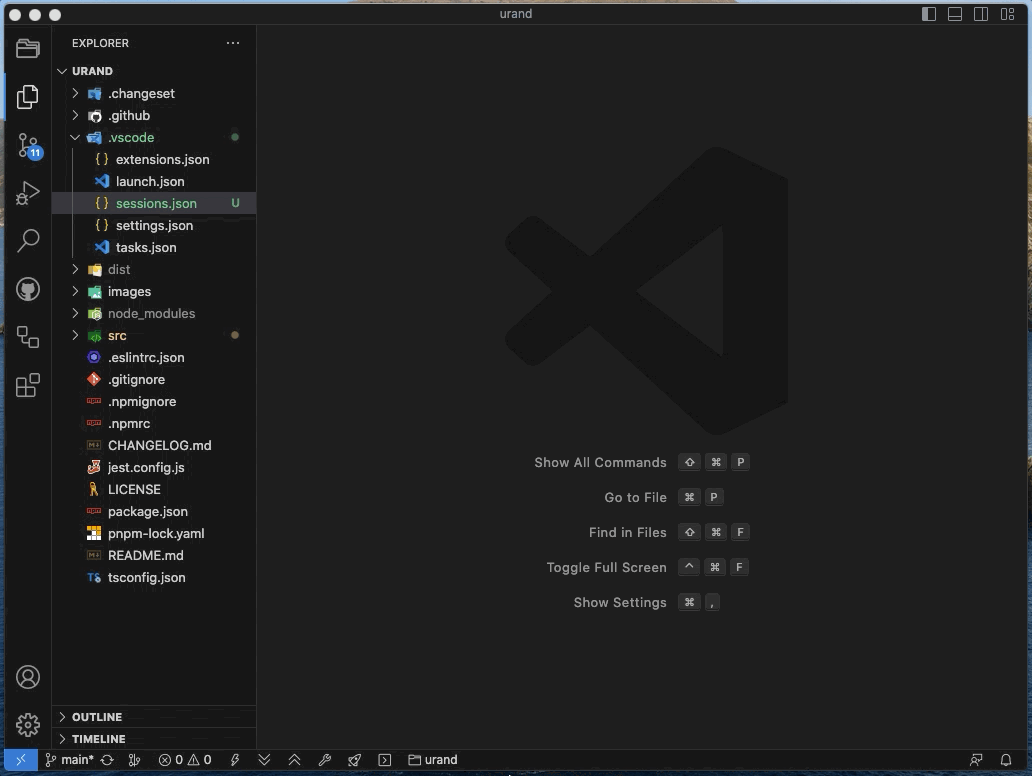Screen dimensions: 1032x776
Task: Collapse the .vscode folder
Action: [154, 138]
